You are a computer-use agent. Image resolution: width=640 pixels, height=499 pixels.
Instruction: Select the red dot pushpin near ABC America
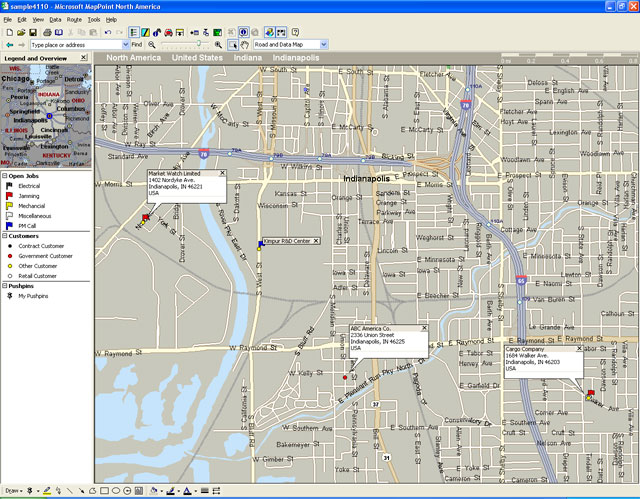tap(345, 377)
